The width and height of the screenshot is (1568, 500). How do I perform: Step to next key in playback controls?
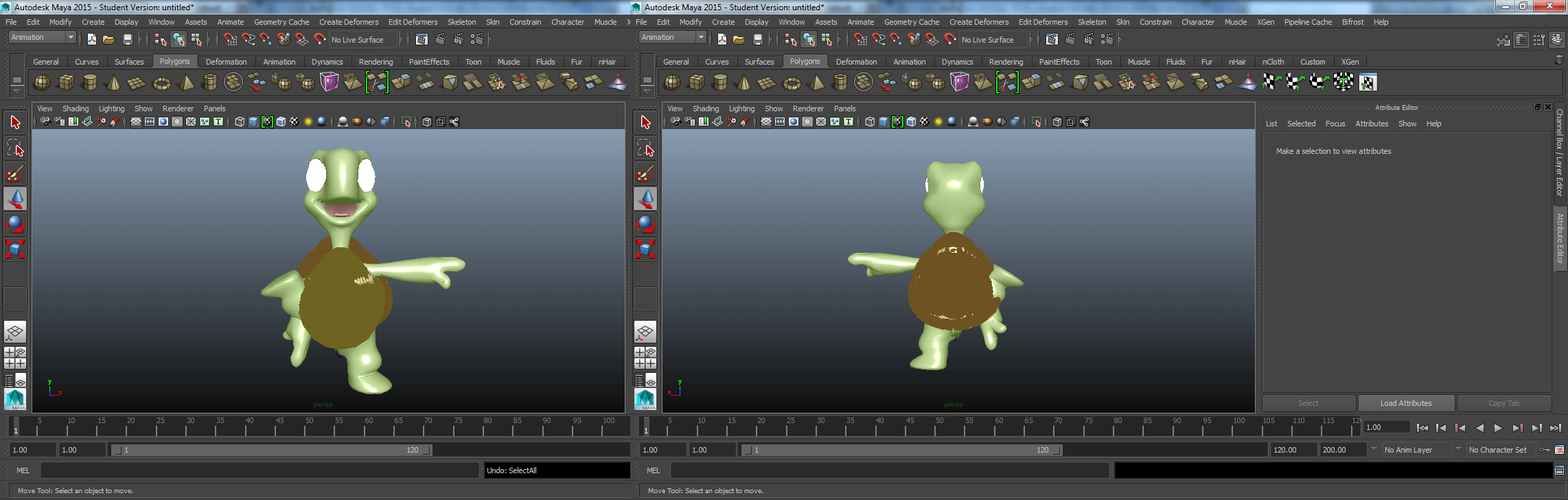[x=1517, y=428]
